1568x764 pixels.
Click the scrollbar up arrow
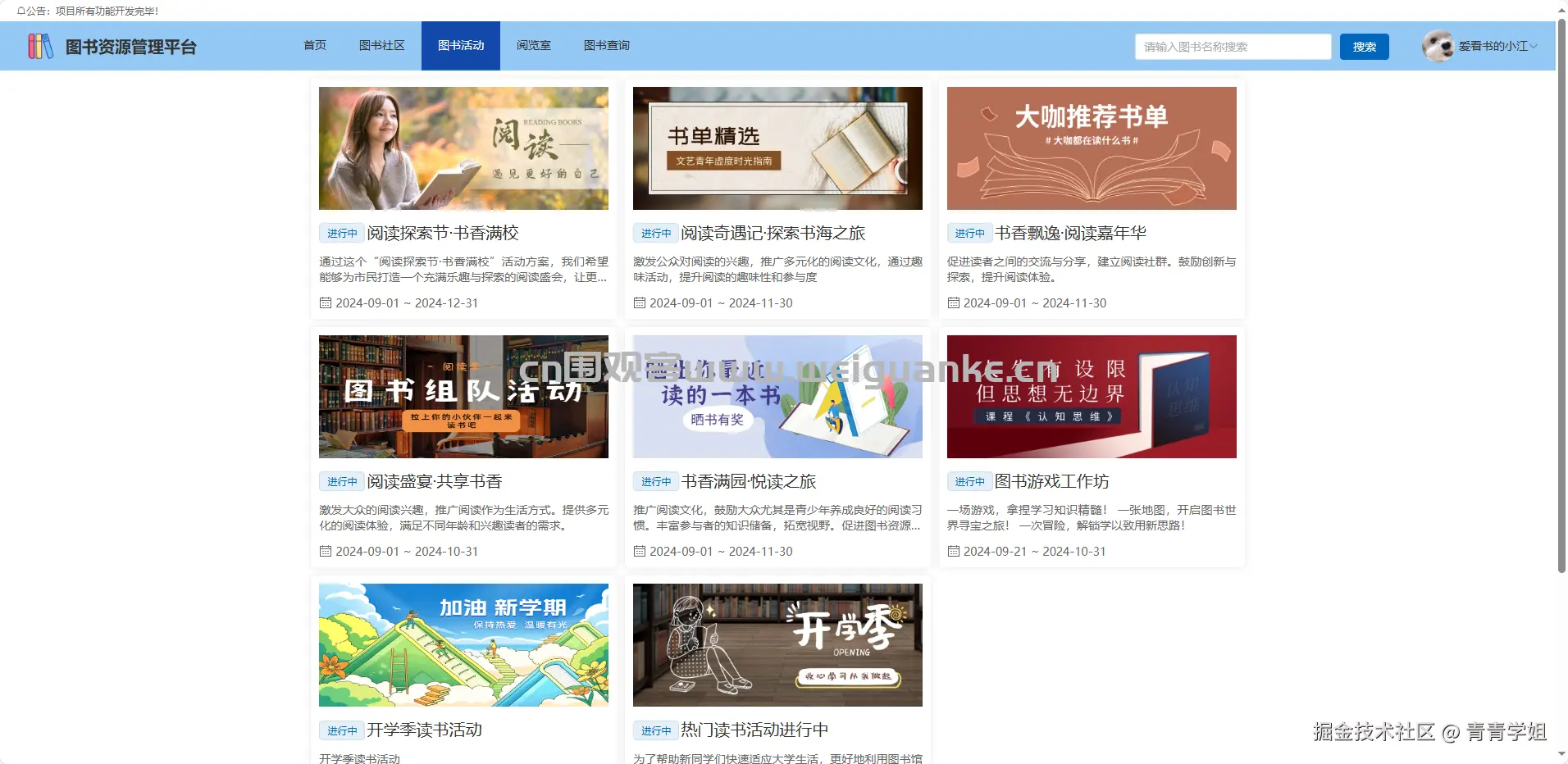pos(1561,9)
